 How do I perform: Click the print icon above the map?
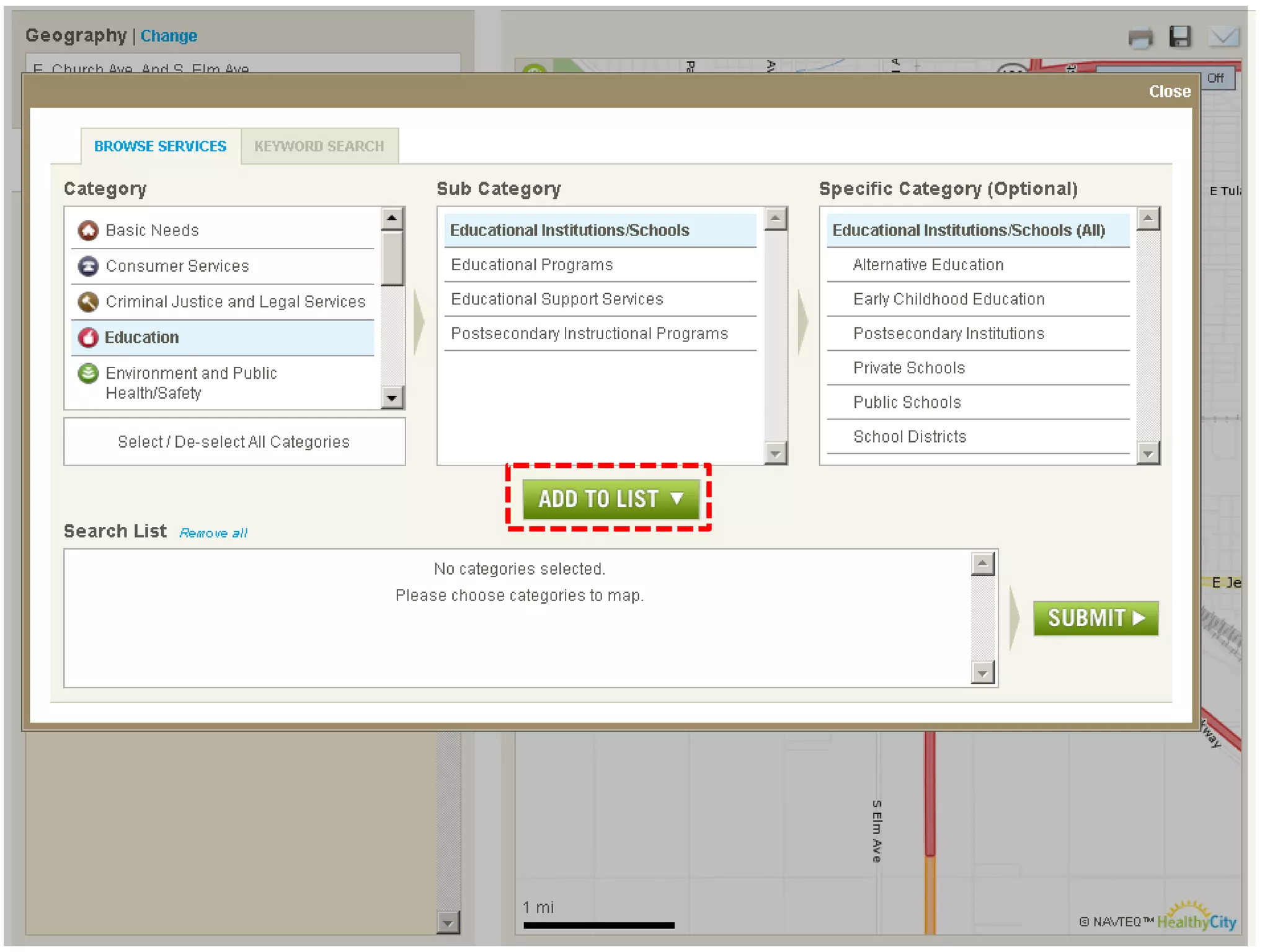[x=1140, y=37]
